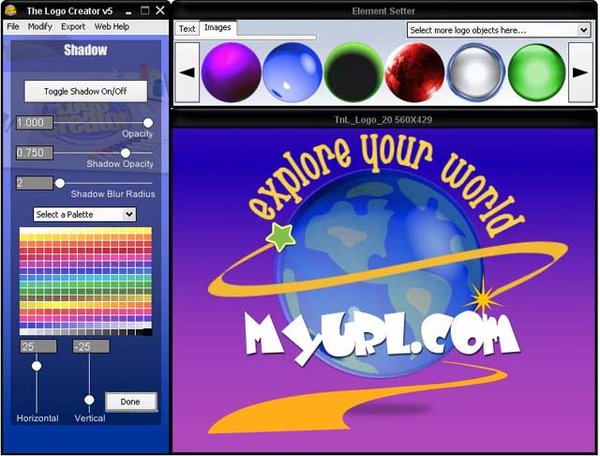Choose the black sphere with green rim

click(x=354, y=72)
